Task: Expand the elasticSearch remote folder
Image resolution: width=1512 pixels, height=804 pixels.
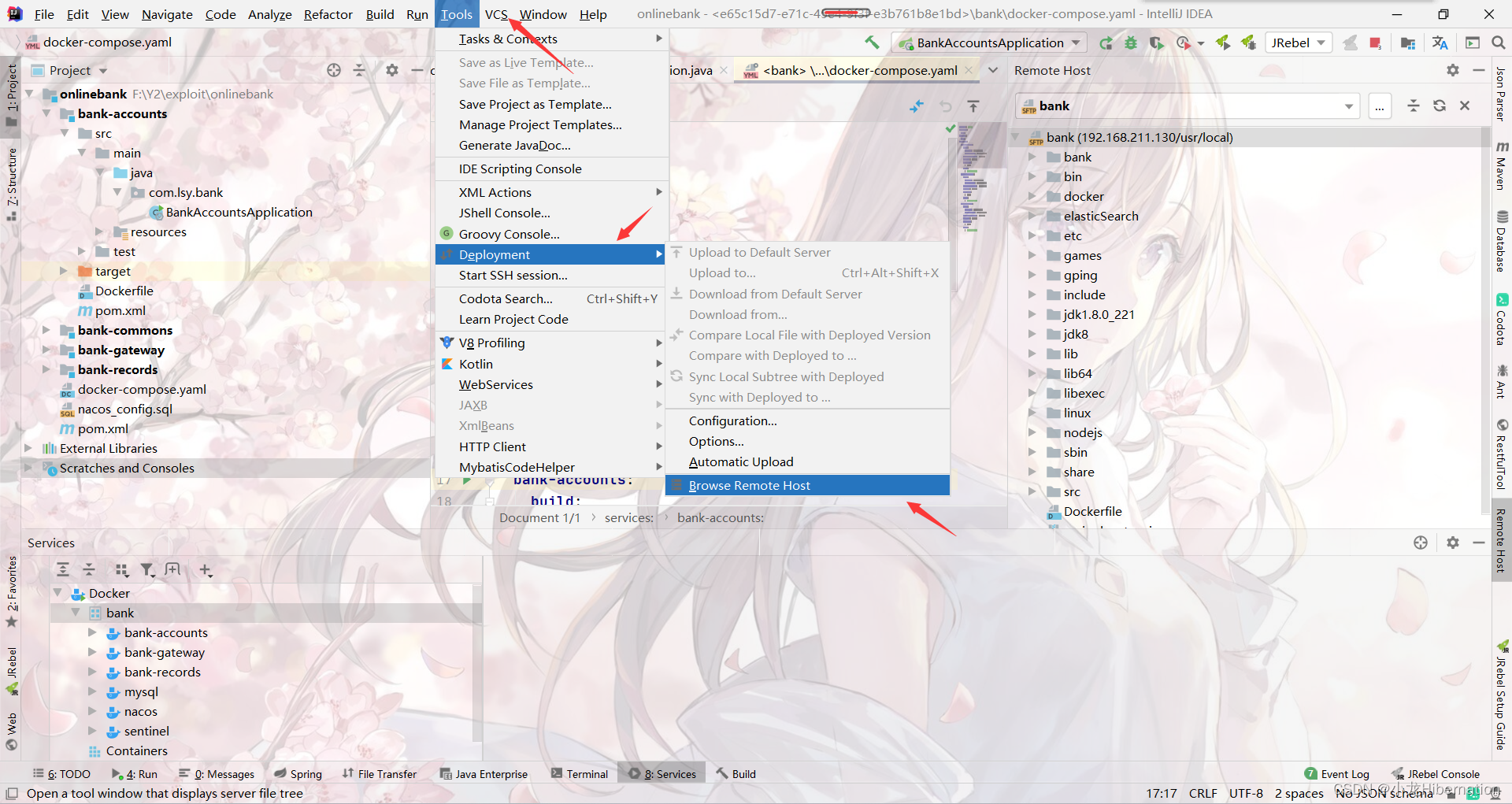Action: click(x=1032, y=217)
